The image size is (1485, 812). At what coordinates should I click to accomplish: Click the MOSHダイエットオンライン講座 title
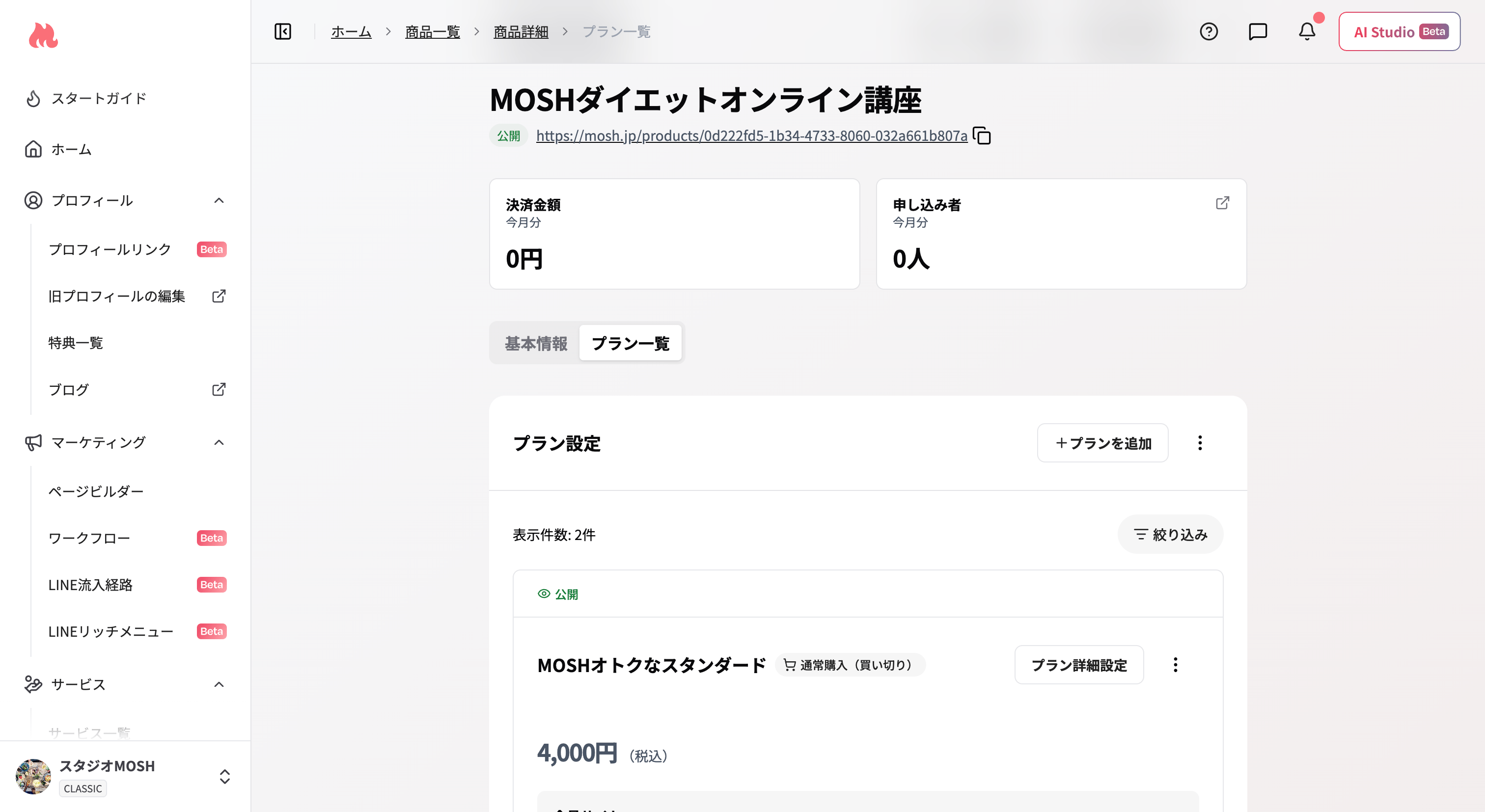point(706,99)
